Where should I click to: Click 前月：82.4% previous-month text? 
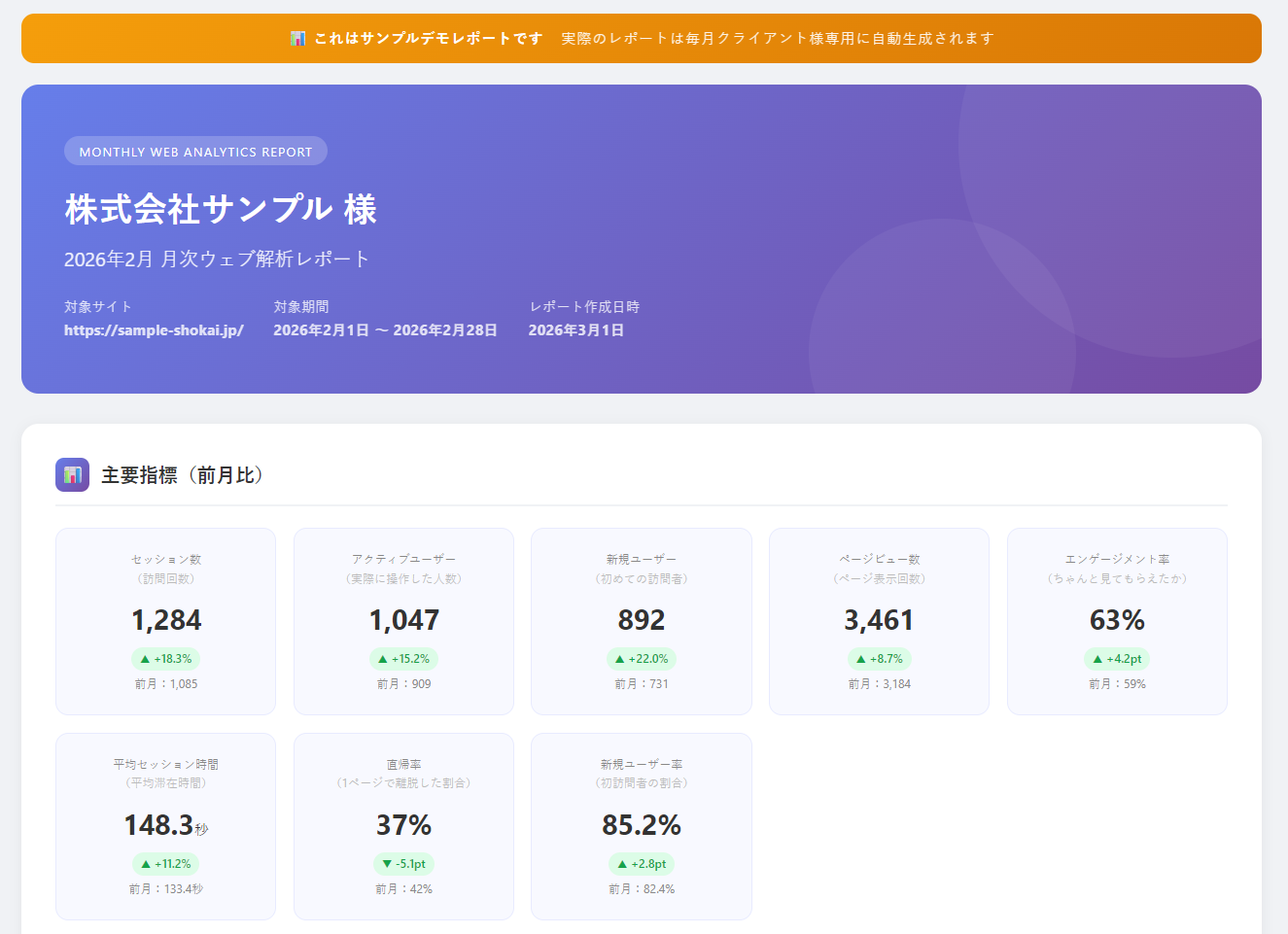(642, 889)
